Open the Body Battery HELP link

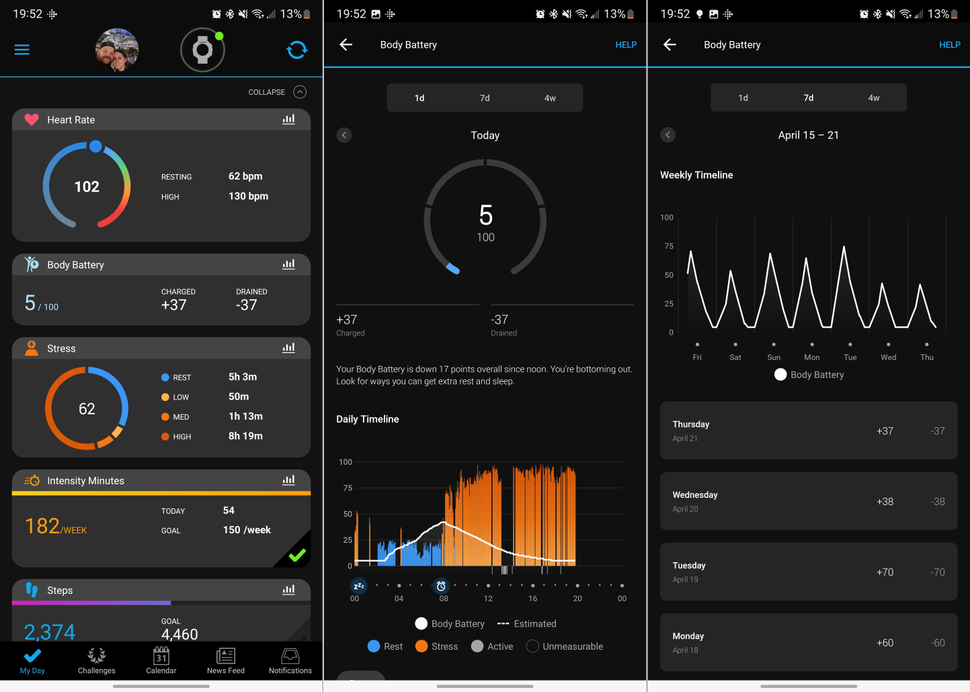pyautogui.click(x=626, y=45)
